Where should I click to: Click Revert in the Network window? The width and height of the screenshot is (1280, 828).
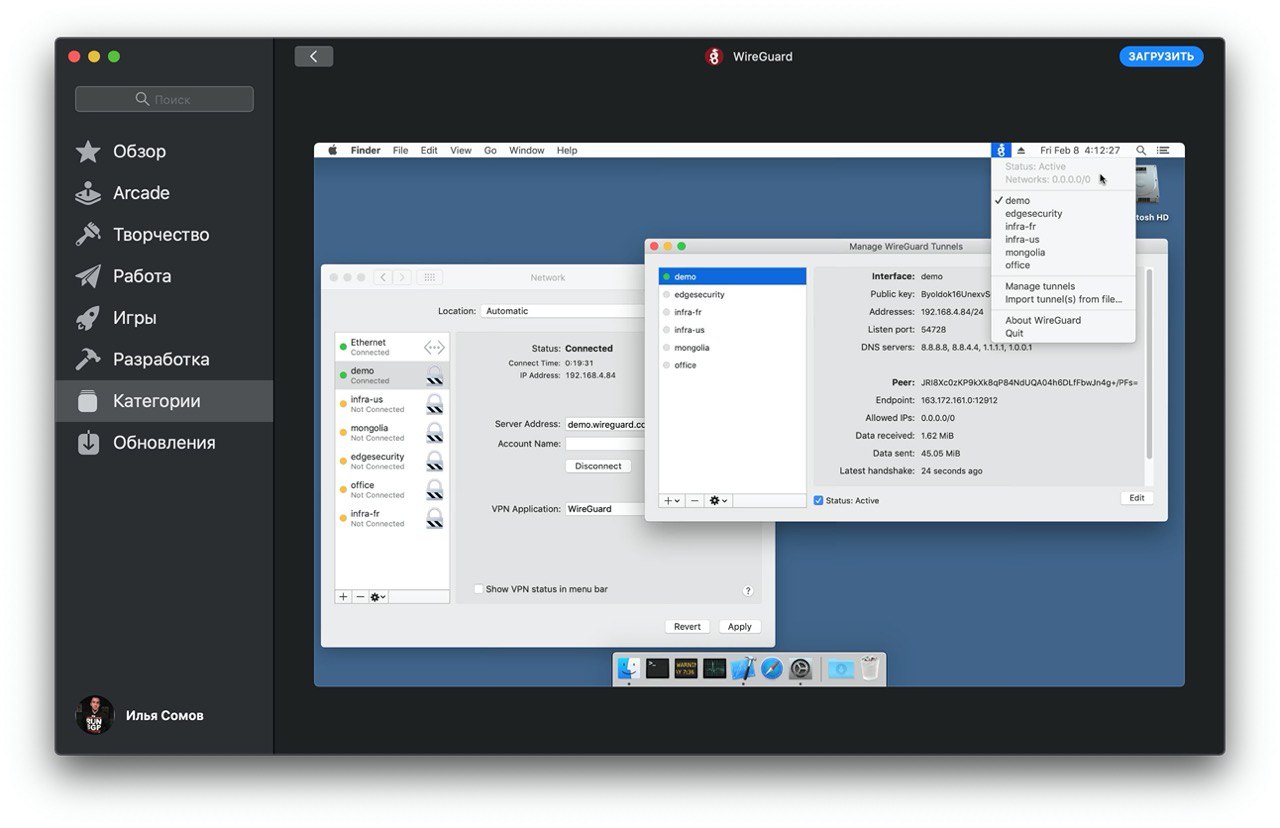pos(687,627)
